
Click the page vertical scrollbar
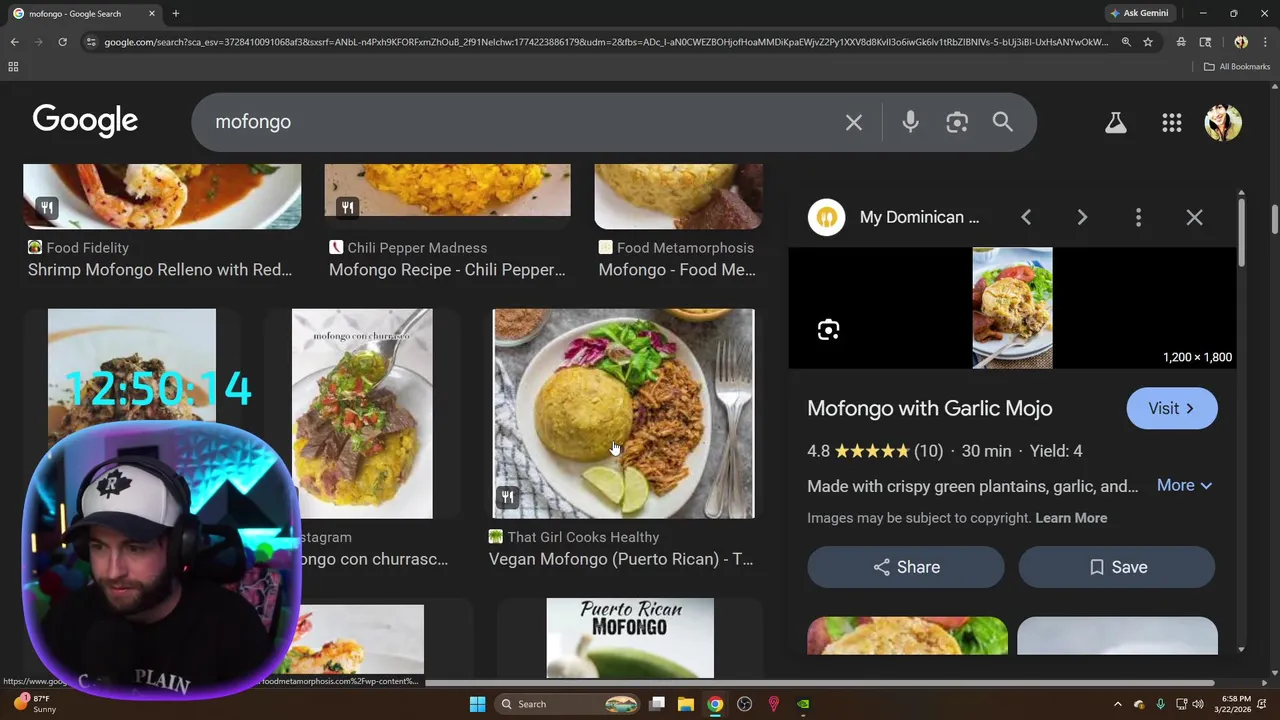1274,220
